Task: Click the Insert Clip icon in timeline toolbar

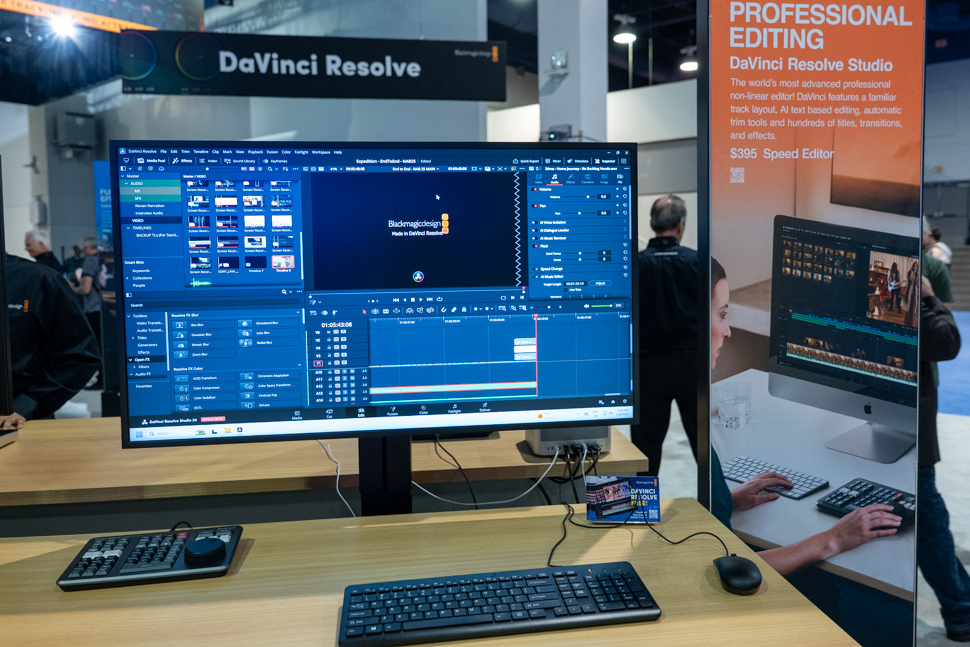Action: [410, 311]
